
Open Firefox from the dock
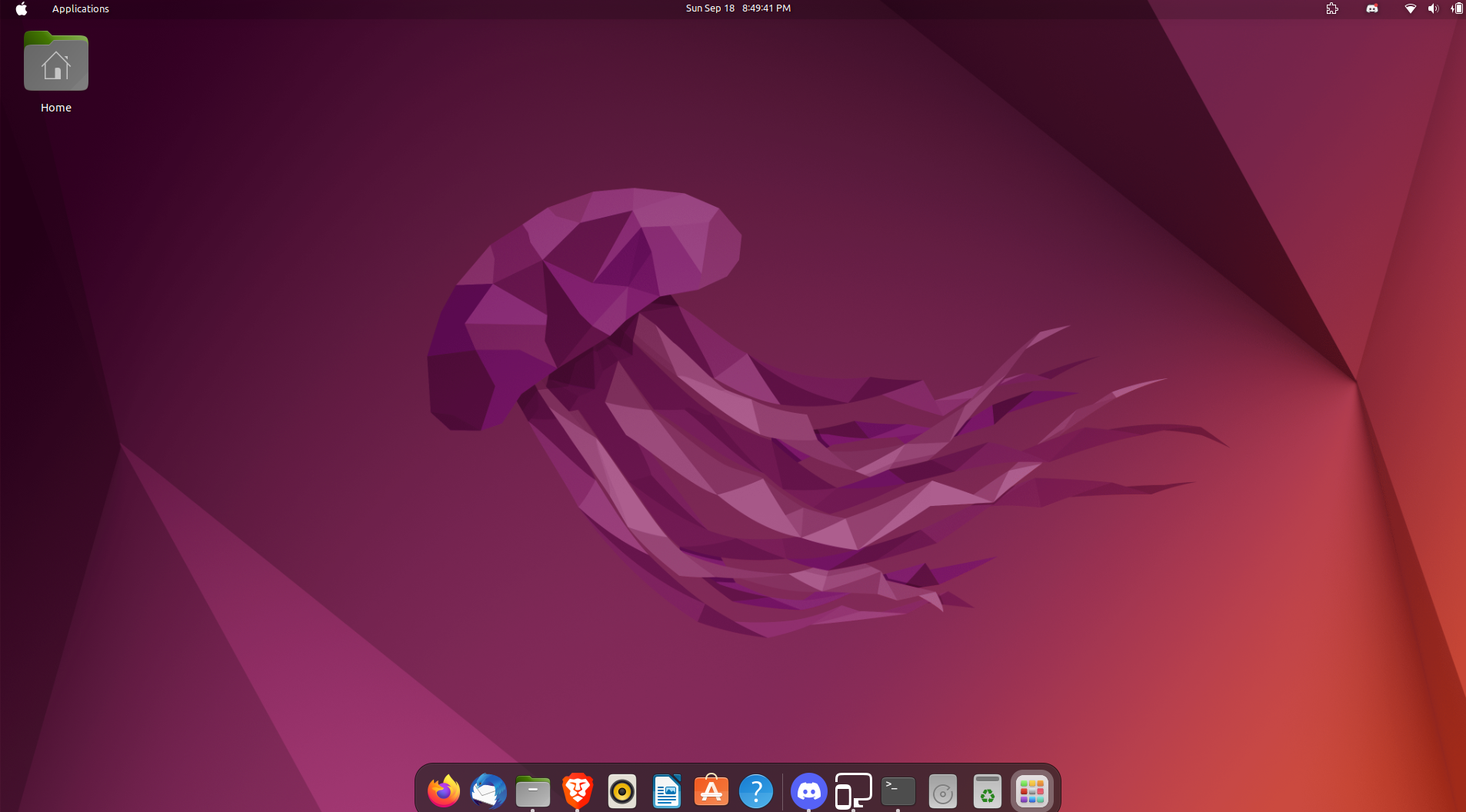(x=443, y=790)
